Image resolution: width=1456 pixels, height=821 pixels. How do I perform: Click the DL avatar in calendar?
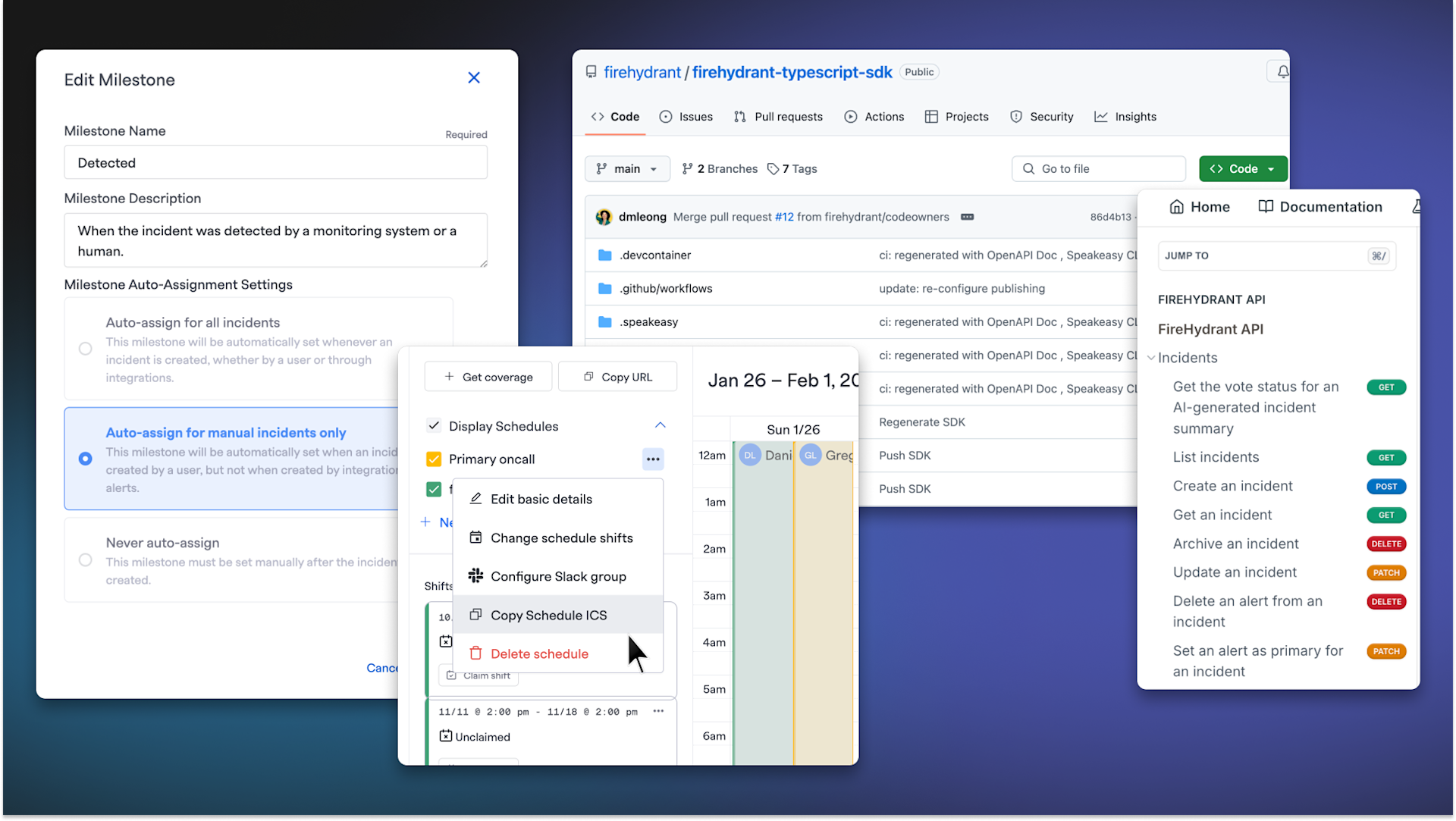coord(749,455)
